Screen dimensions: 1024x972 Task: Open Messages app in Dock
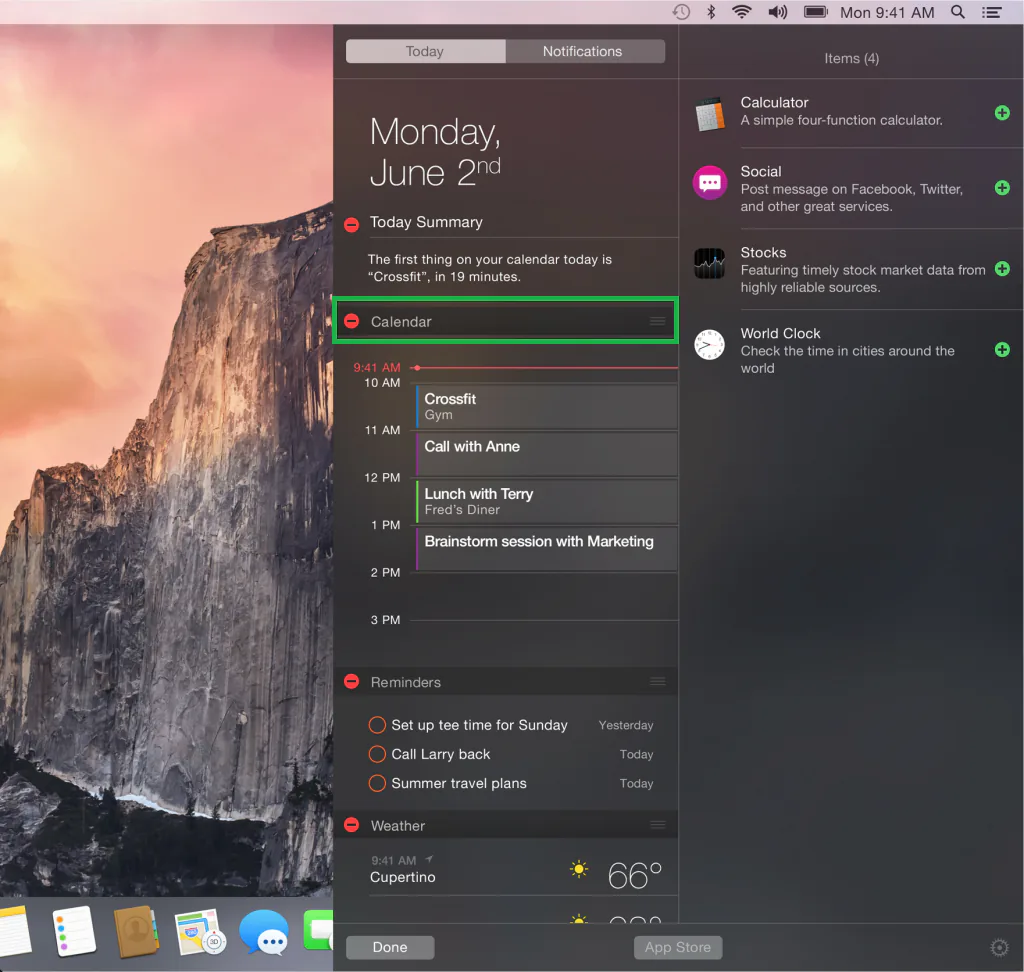[264, 933]
